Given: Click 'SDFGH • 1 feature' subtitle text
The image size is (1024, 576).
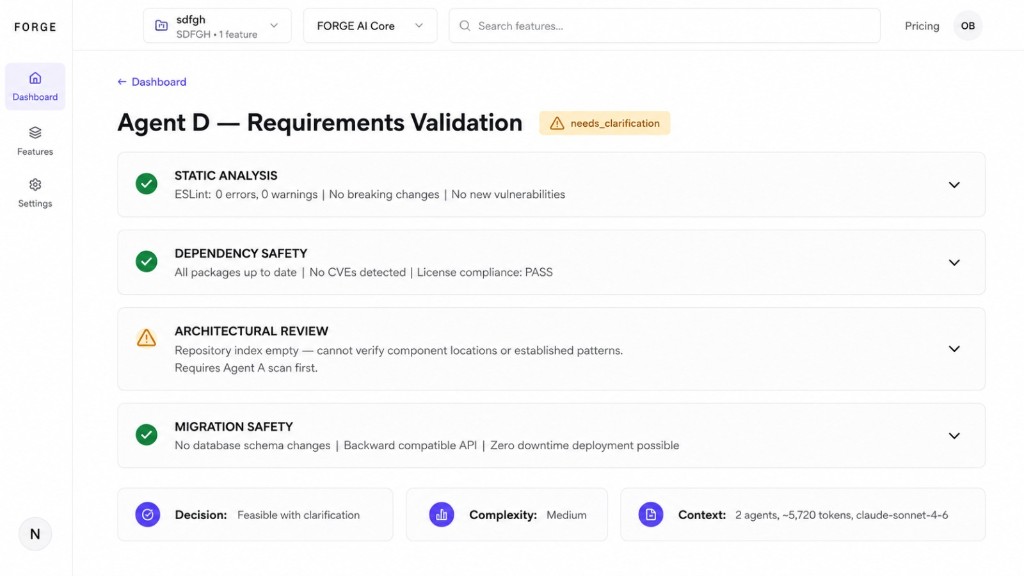Looking at the screenshot, I should [217, 35].
